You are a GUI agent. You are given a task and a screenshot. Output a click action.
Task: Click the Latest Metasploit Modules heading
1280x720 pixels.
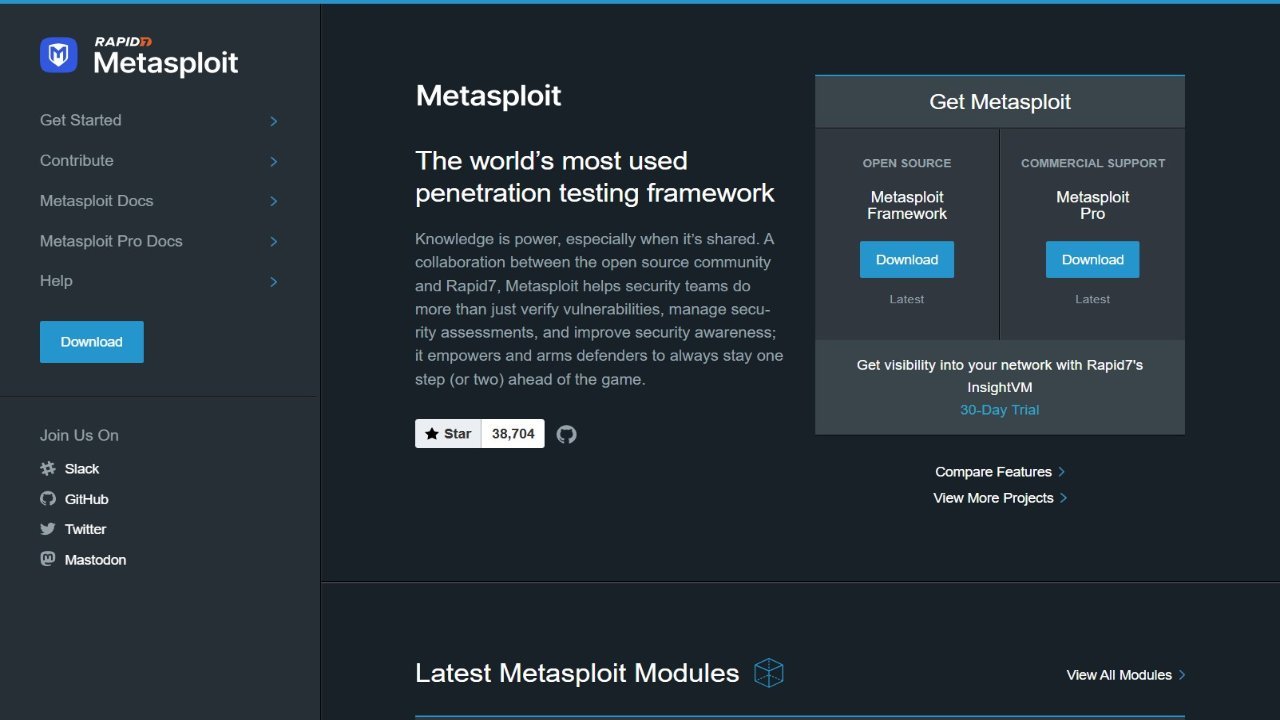click(577, 673)
